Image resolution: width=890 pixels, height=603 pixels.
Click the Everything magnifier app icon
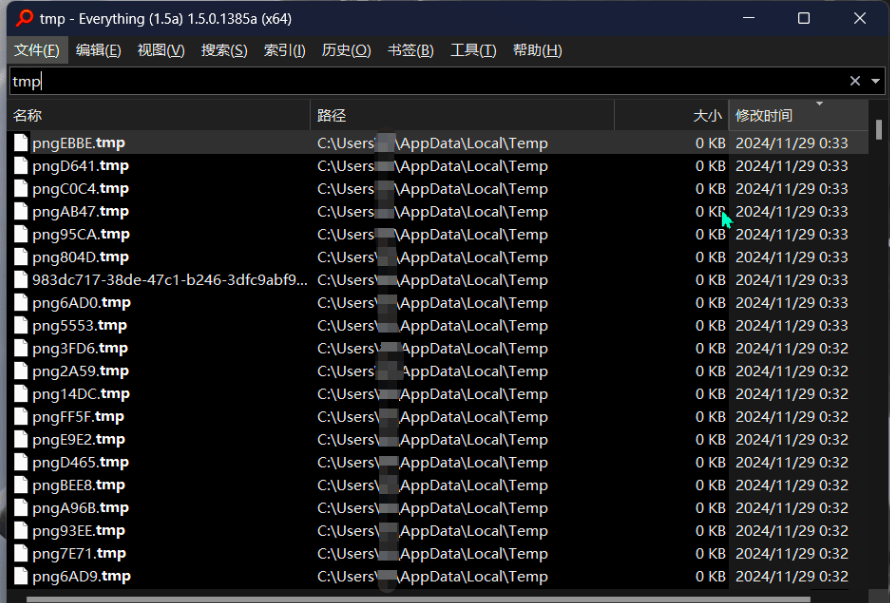click(x=24, y=18)
